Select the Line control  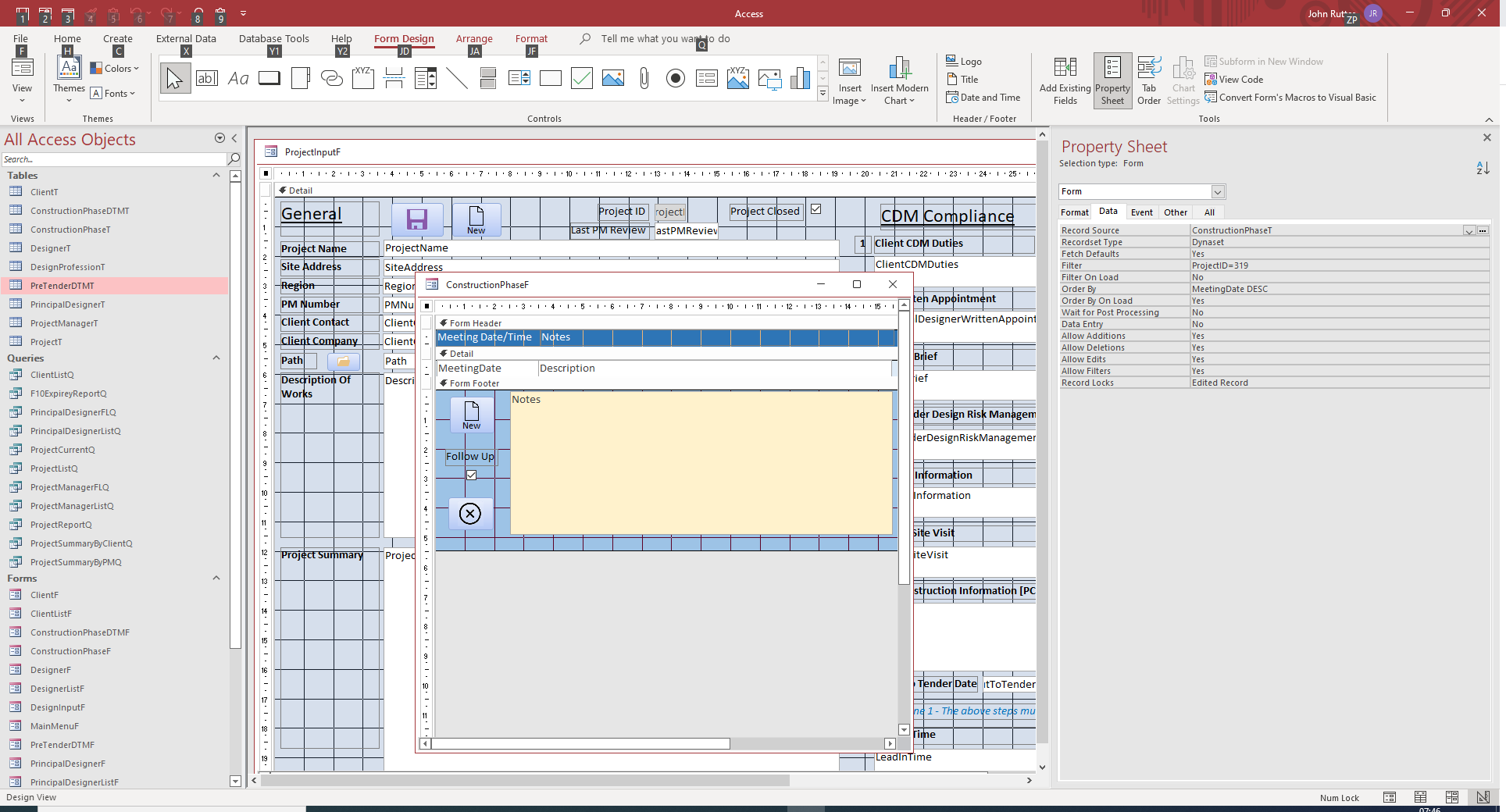pyautogui.click(x=458, y=78)
